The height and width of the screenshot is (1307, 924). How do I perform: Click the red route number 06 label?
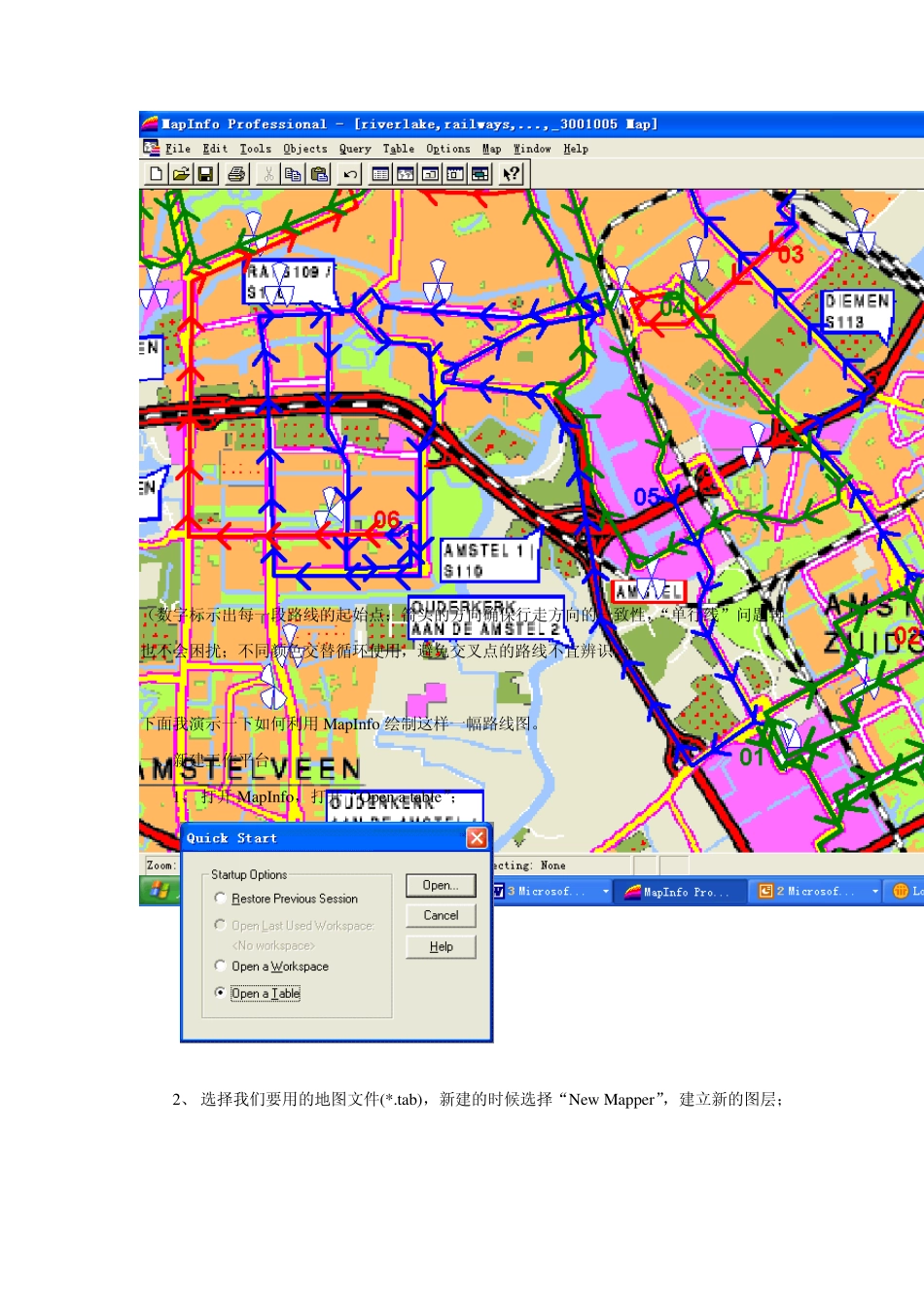387,520
